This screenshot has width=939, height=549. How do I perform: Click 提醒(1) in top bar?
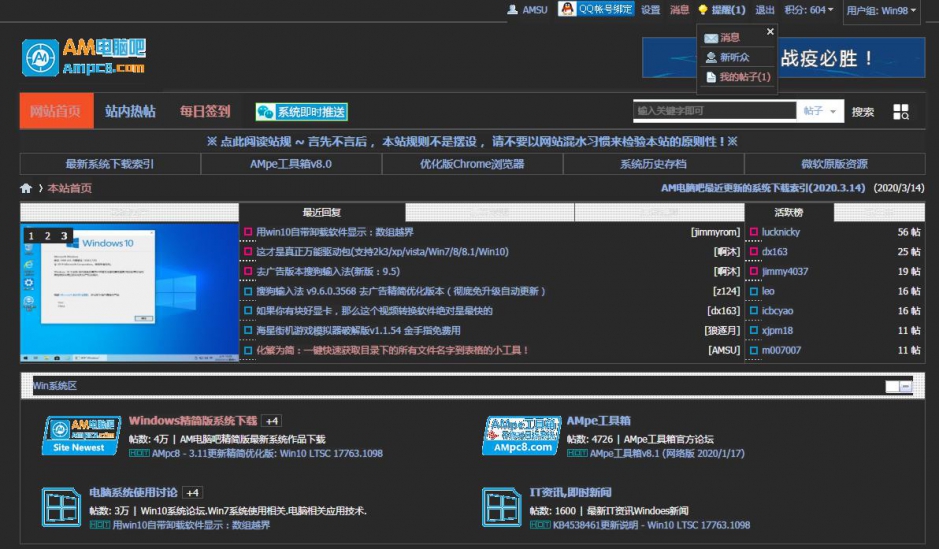click(x=728, y=10)
